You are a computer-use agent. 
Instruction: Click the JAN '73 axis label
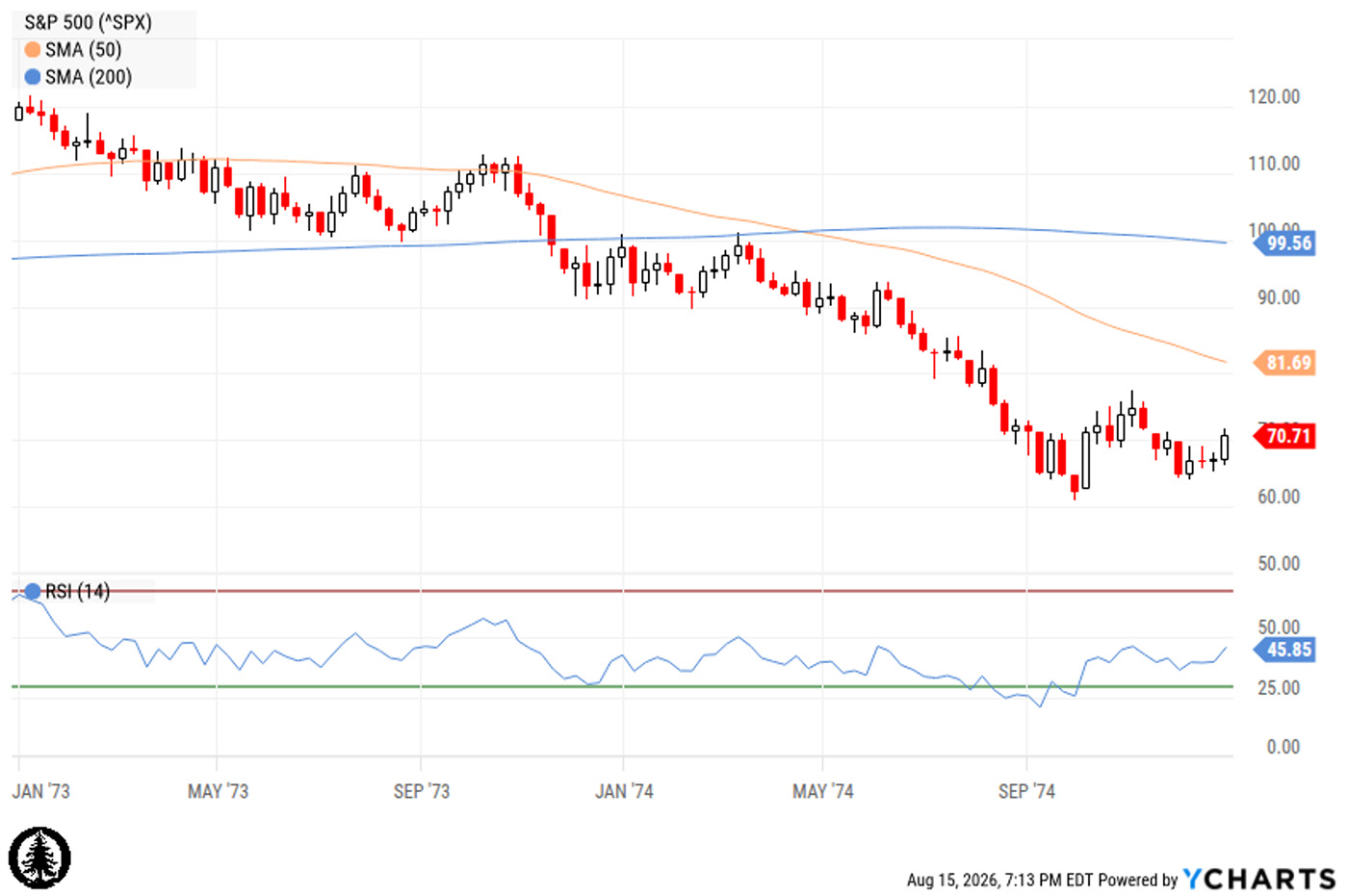[40, 791]
